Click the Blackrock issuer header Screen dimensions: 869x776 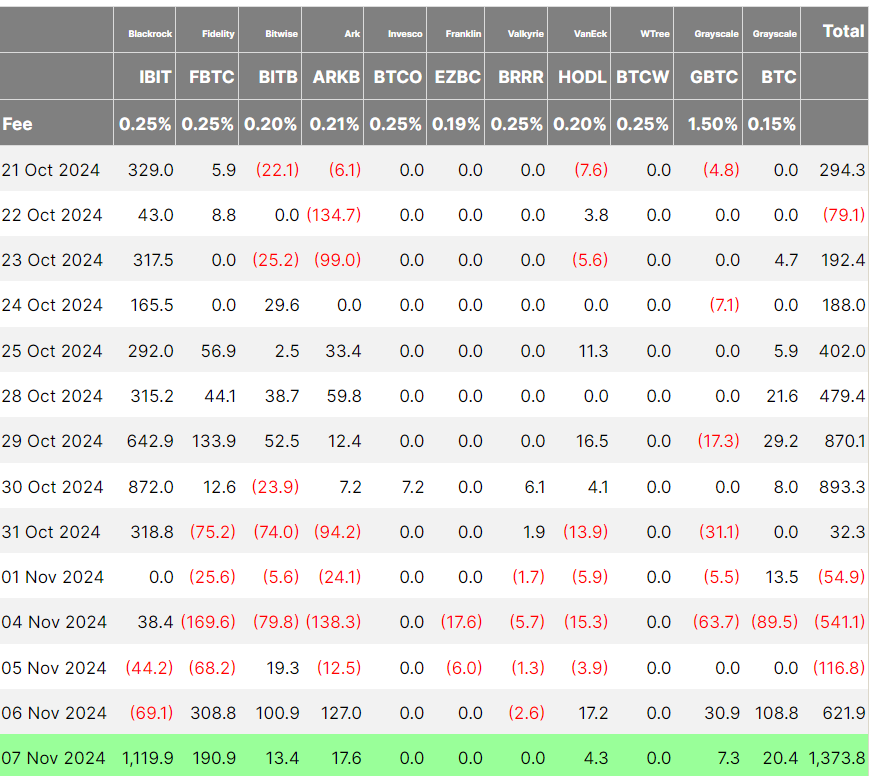[x=150, y=34]
